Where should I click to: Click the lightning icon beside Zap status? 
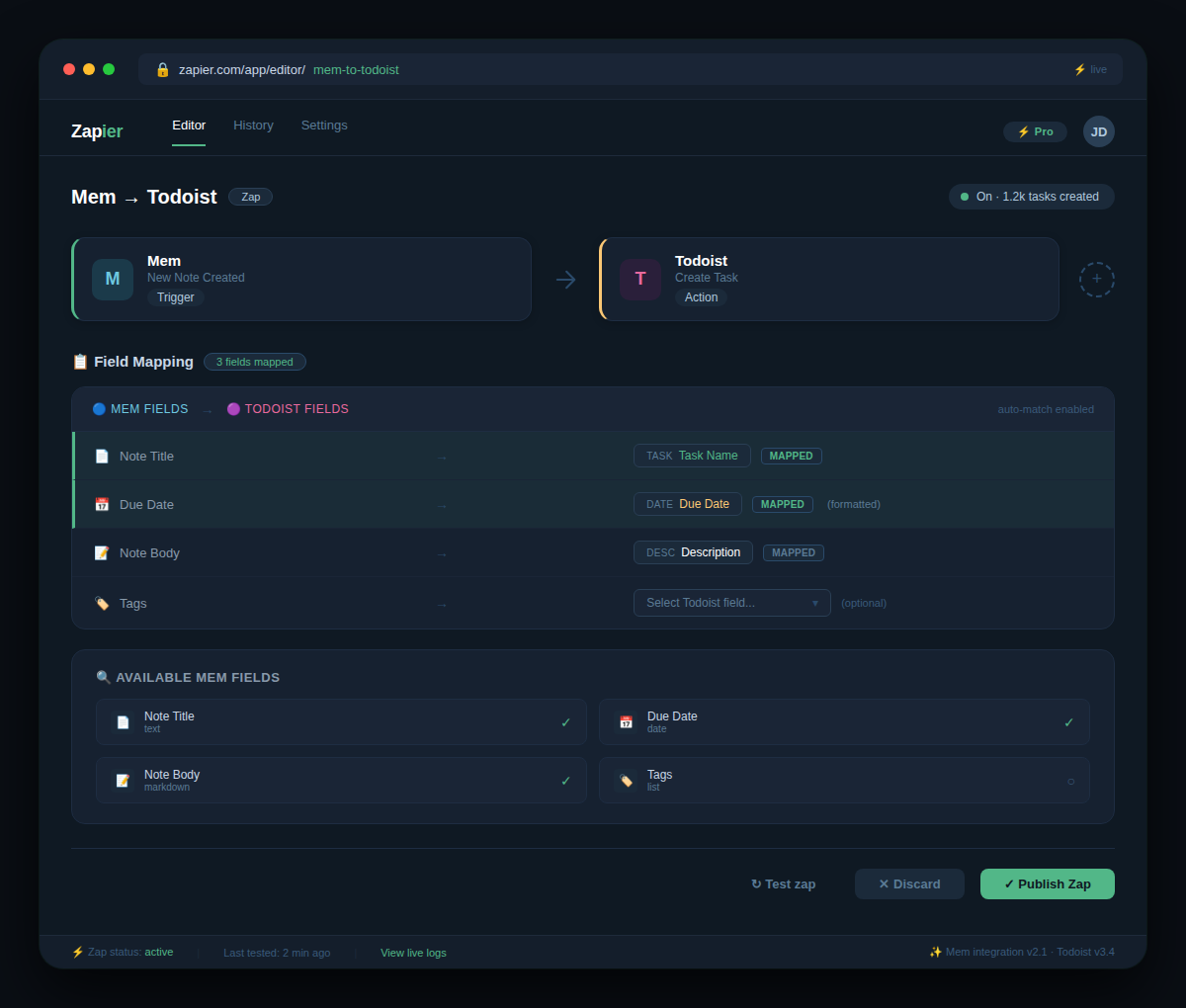77,952
